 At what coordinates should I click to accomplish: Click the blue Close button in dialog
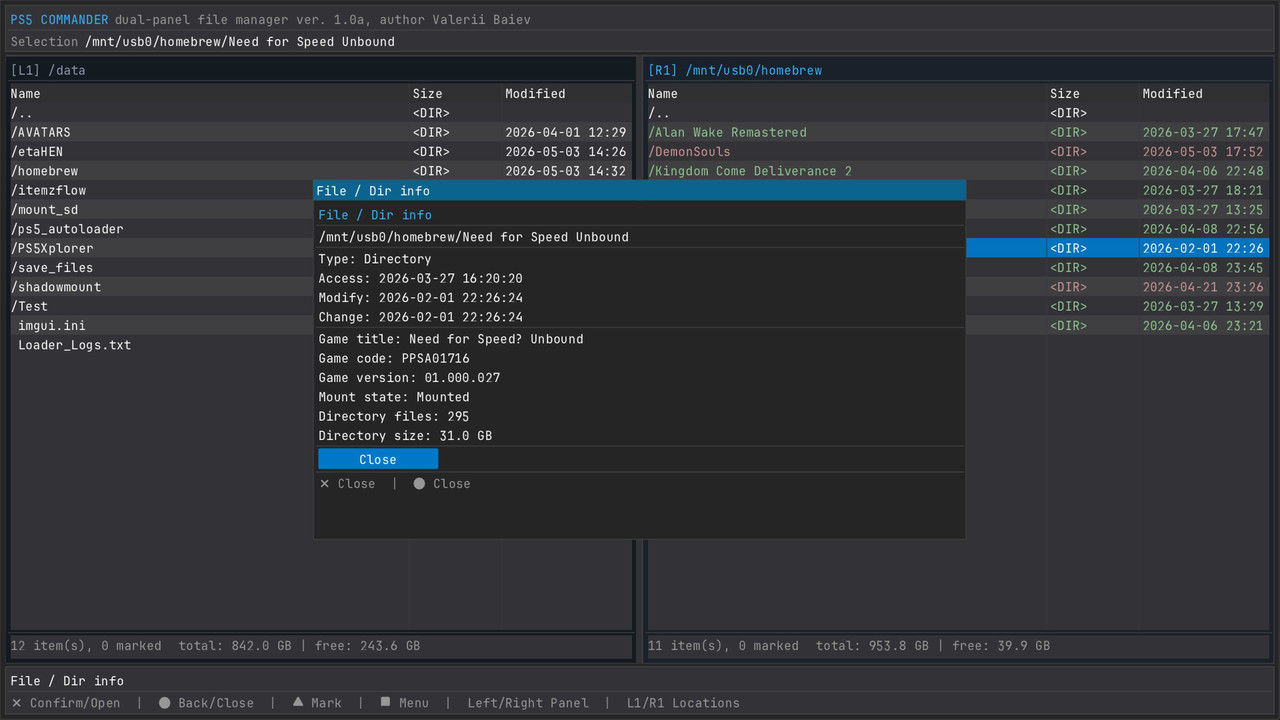click(378, 459)
